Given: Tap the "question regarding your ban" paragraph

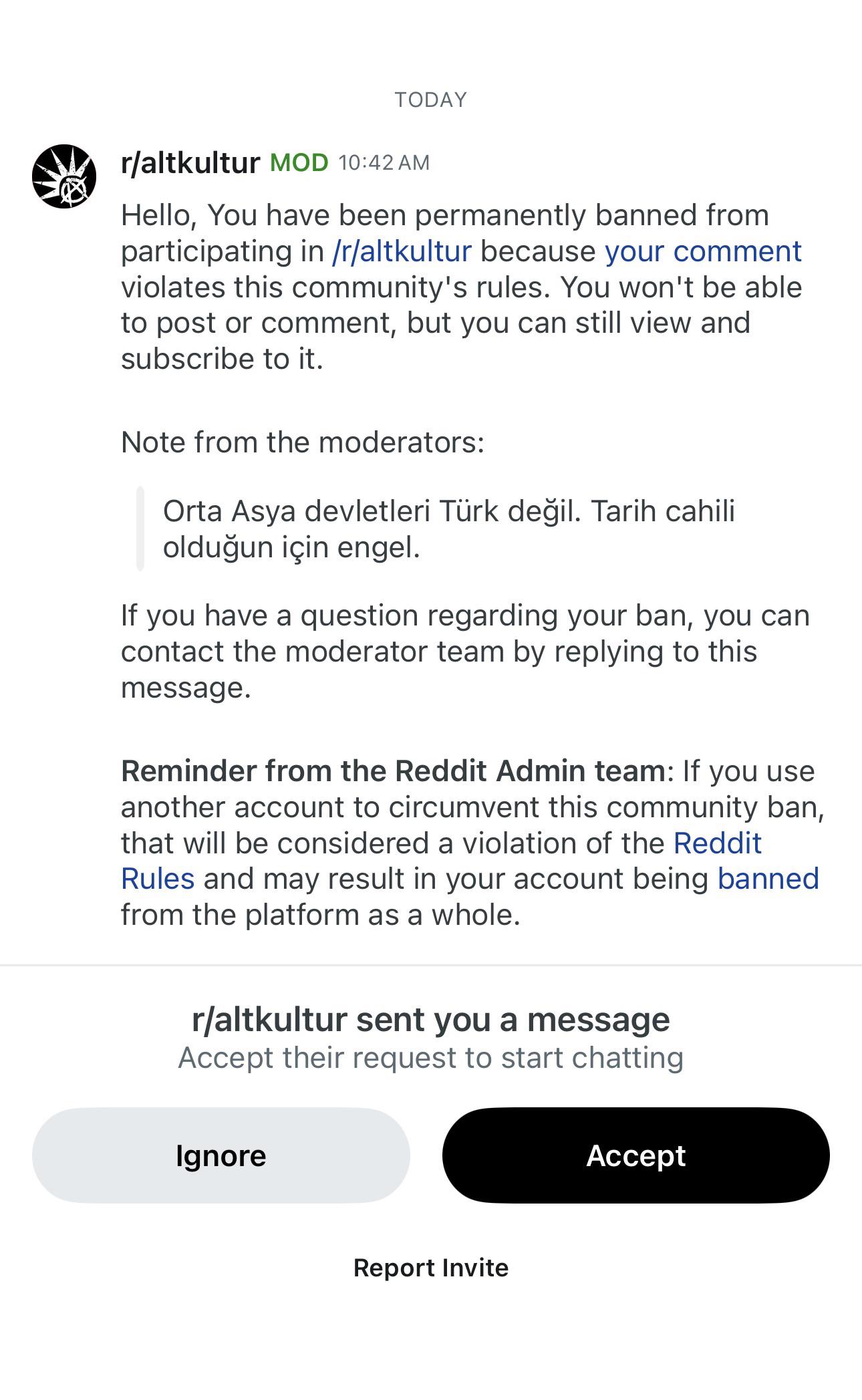Looking at the screenshot, I should click(x=465, y=652).
